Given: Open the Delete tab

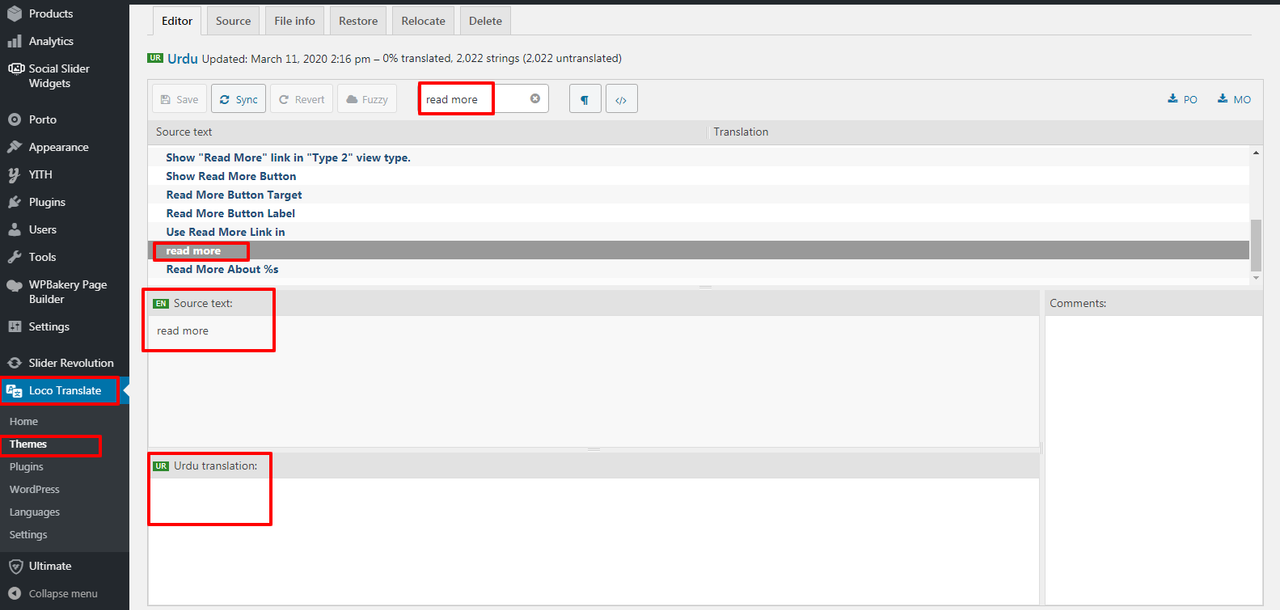Looking at the screenshot, I should click(486, 21).
